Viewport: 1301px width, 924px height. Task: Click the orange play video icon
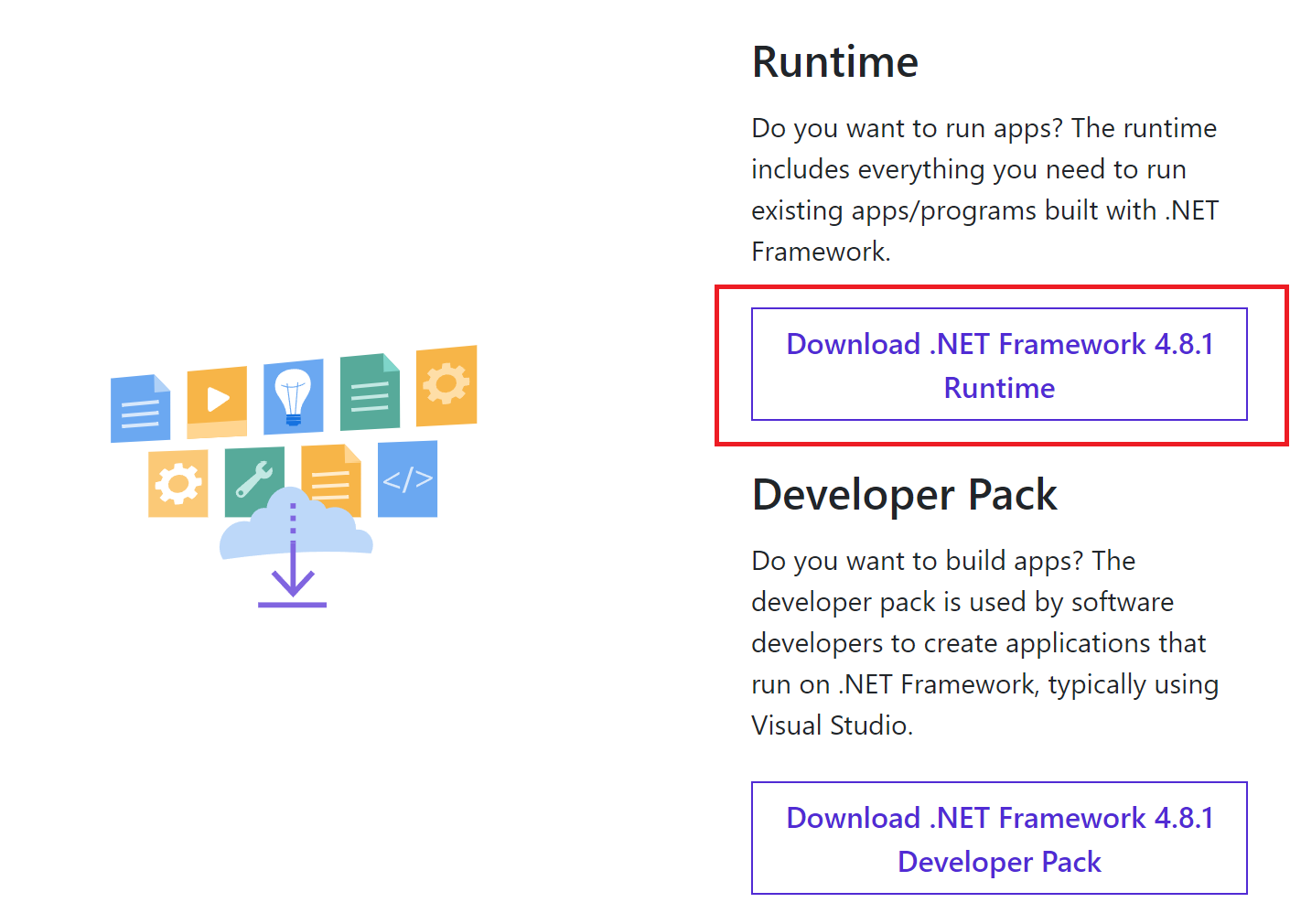(x=217, y=403)
